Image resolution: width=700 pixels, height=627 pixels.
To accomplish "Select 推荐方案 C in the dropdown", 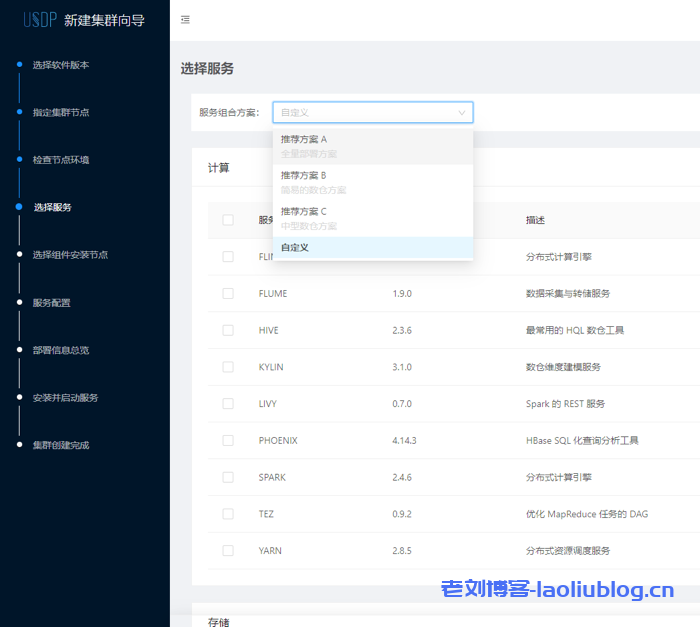I will pyautogui.click(x=372, y=218).
